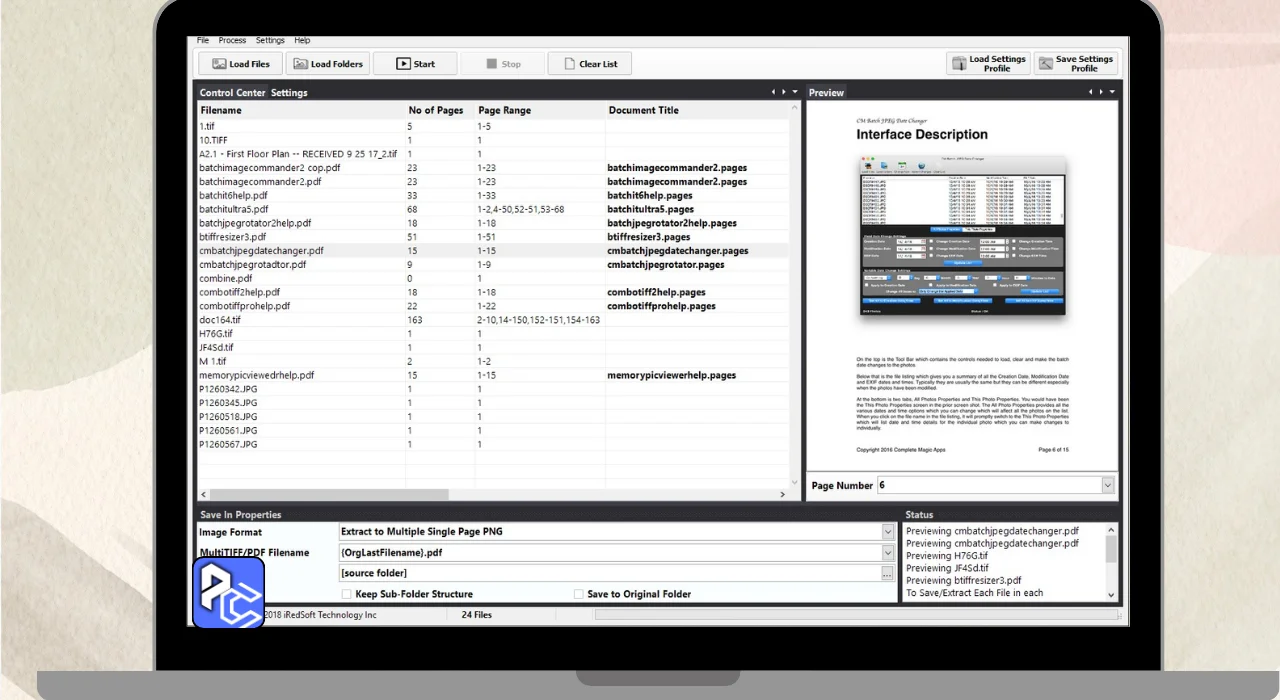The width and height of the screenshot is (1280, 700).
Task: Enable Keep Sub-Folder Structure checkbox
Action: point(347,594)
